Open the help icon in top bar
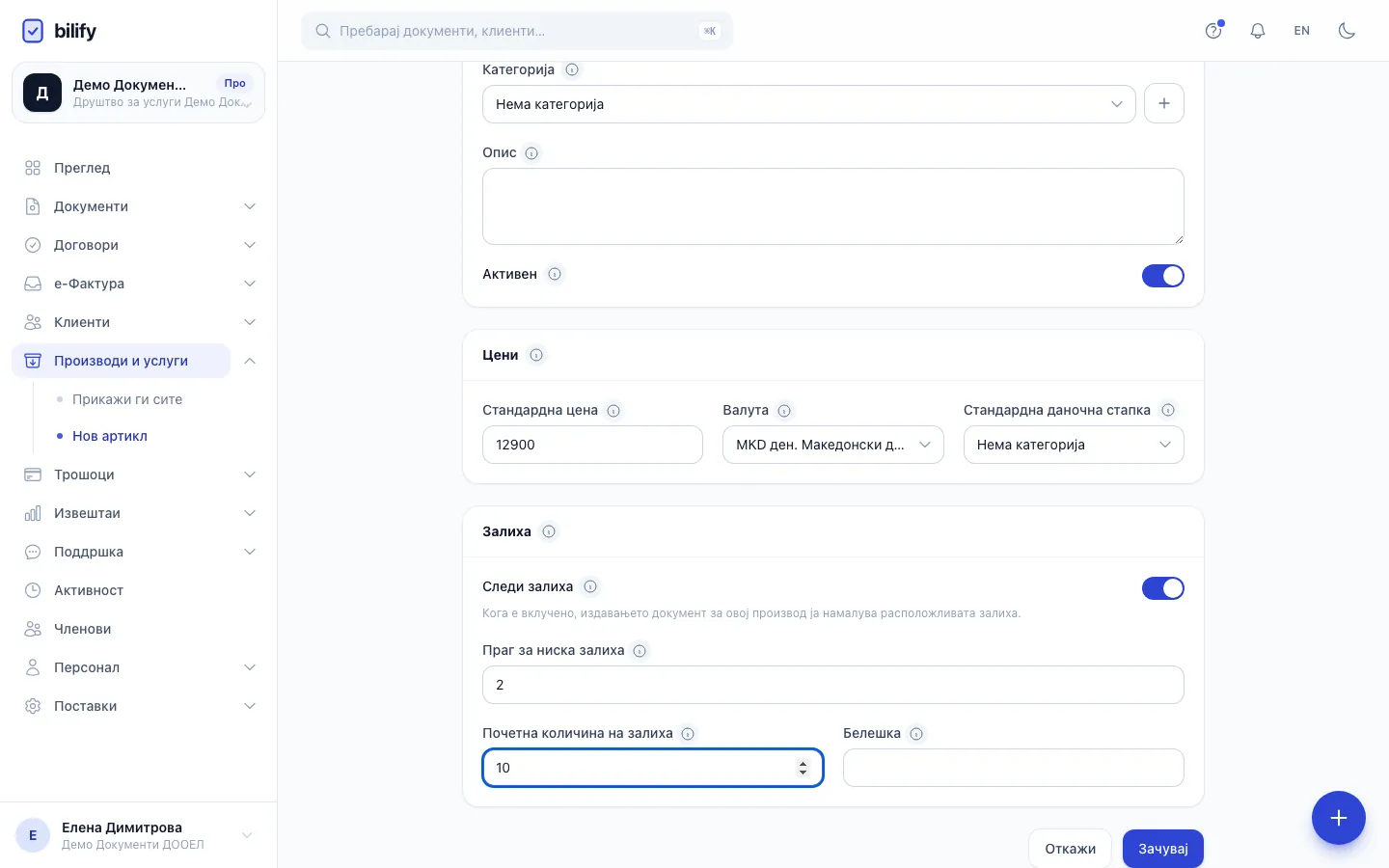Viewport: 1389px width, 868px height. point(1213,31)
